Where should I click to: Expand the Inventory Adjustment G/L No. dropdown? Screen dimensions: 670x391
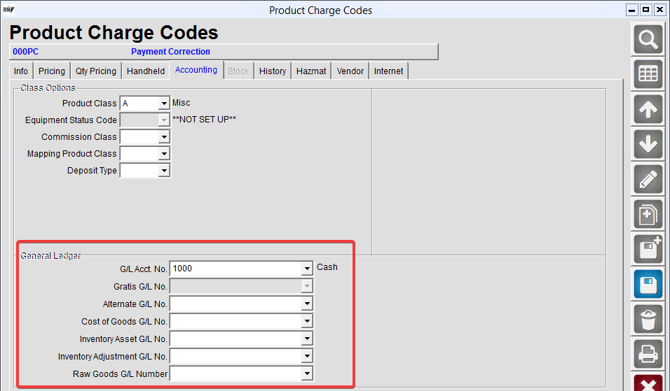[x=307, y=356]
